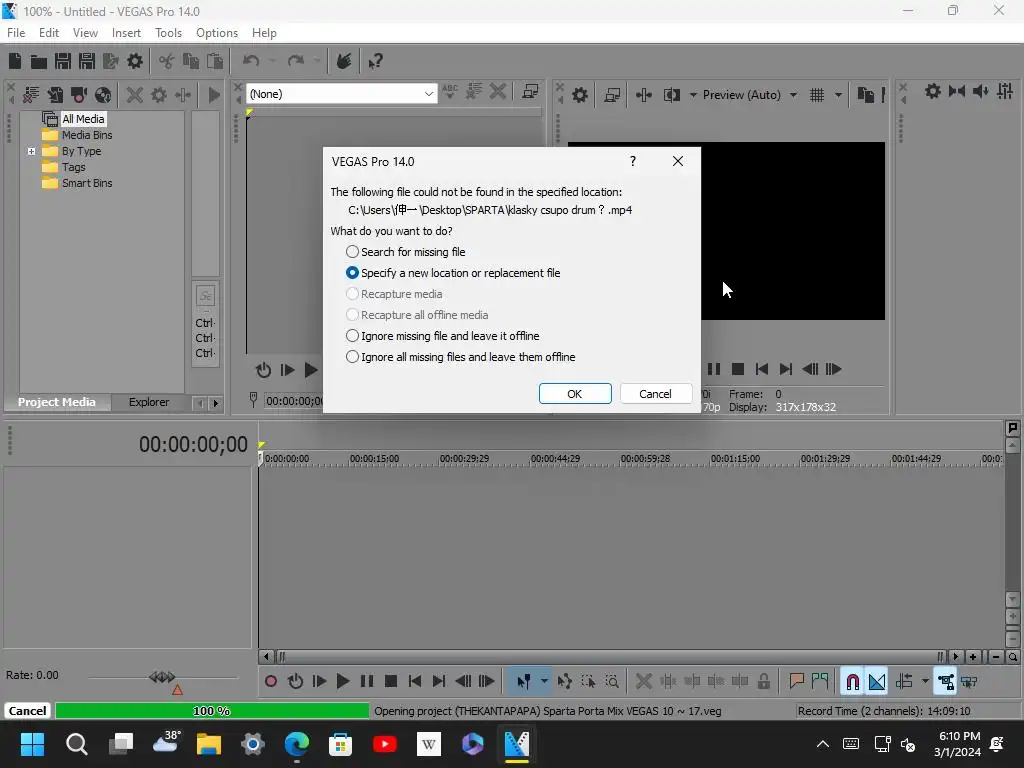Click the dialog help question mark
Viewport: 1024px width, 768px height.
point(632,161)
